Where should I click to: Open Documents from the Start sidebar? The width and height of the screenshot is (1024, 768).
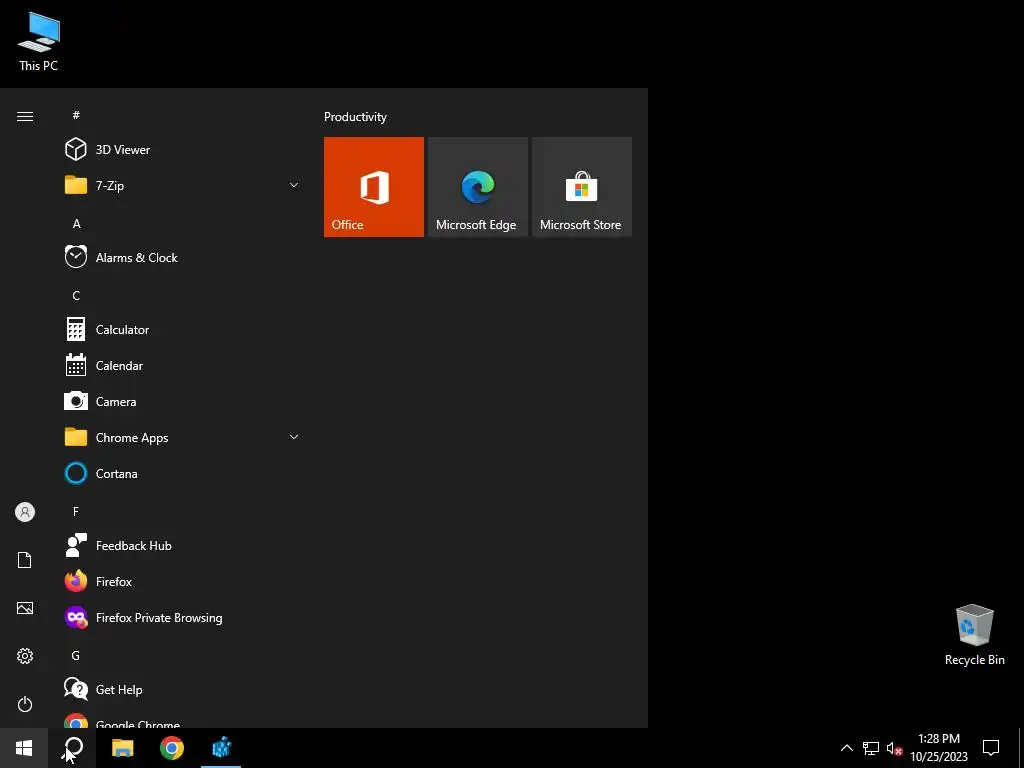pyautogui.click(x=25, y=560)
